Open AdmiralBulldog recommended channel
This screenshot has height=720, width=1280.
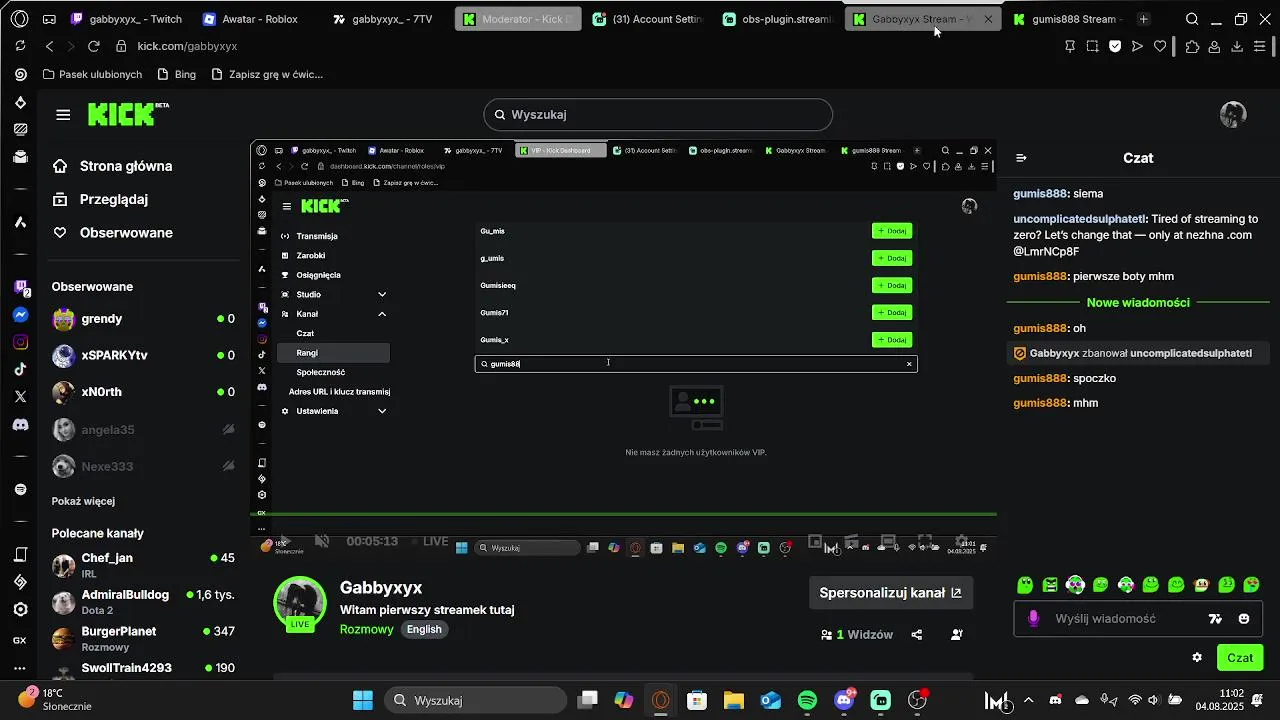tap(143, 602)
